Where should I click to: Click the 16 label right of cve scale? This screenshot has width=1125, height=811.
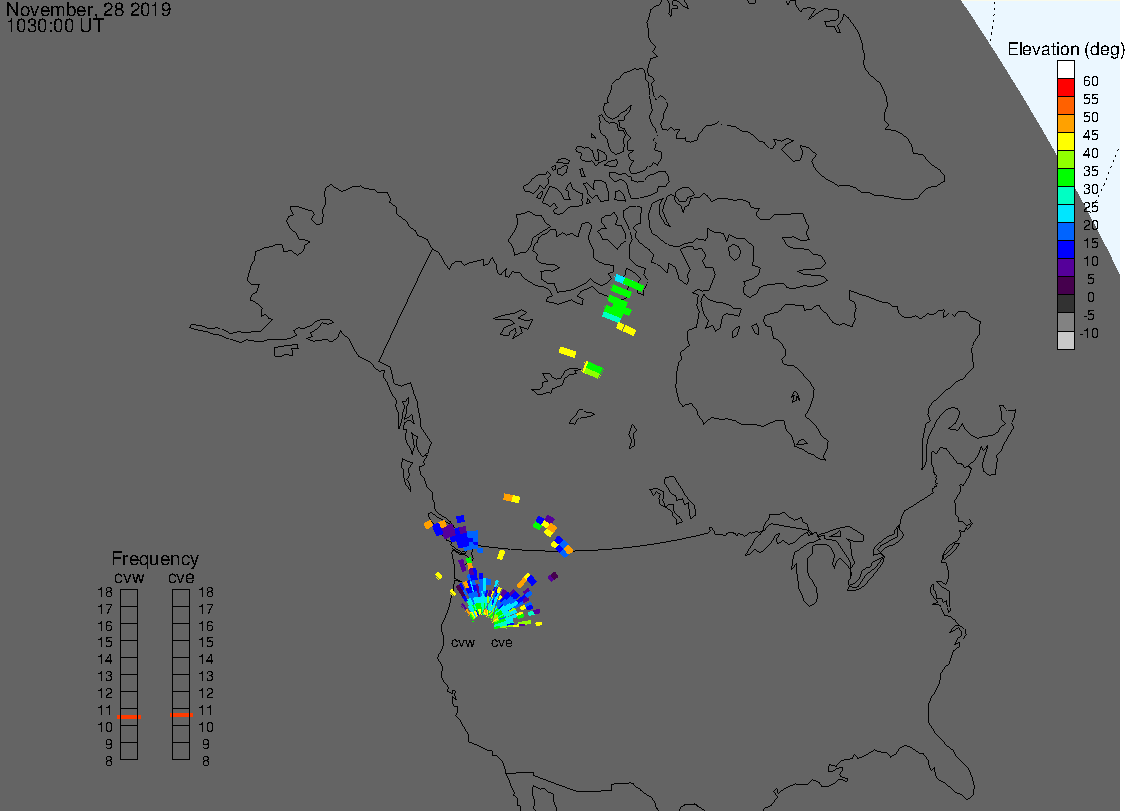pyautogui.click(x=206, y=627)
